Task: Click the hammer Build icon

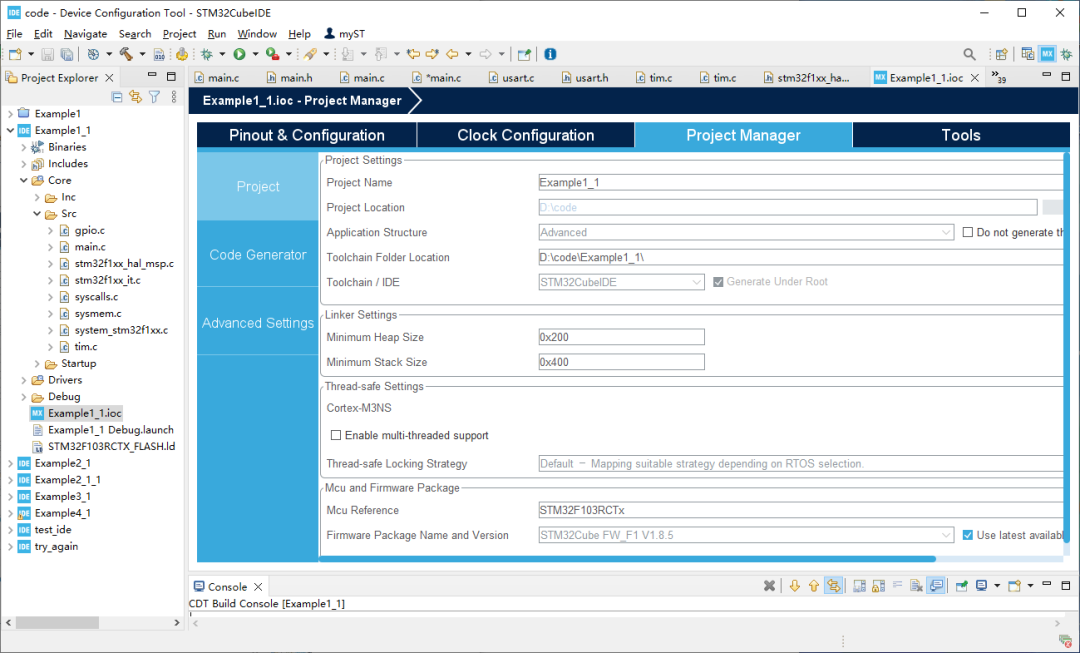Action: point(126,54)
